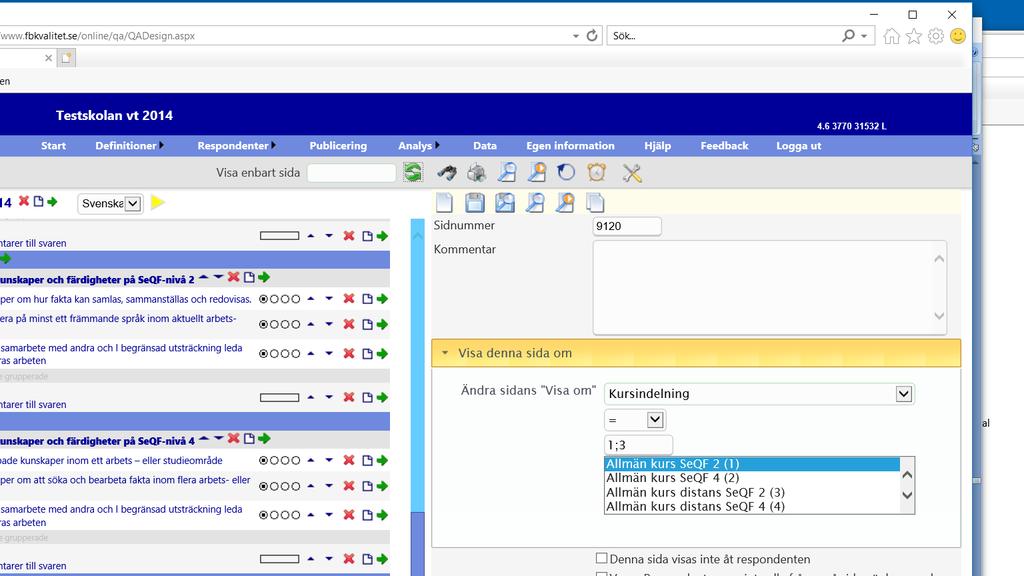Click the yellow play arrow beside Svenska
Image resolution: width=1024 pixels, height=576 pixels.
(x=157, y=202)
